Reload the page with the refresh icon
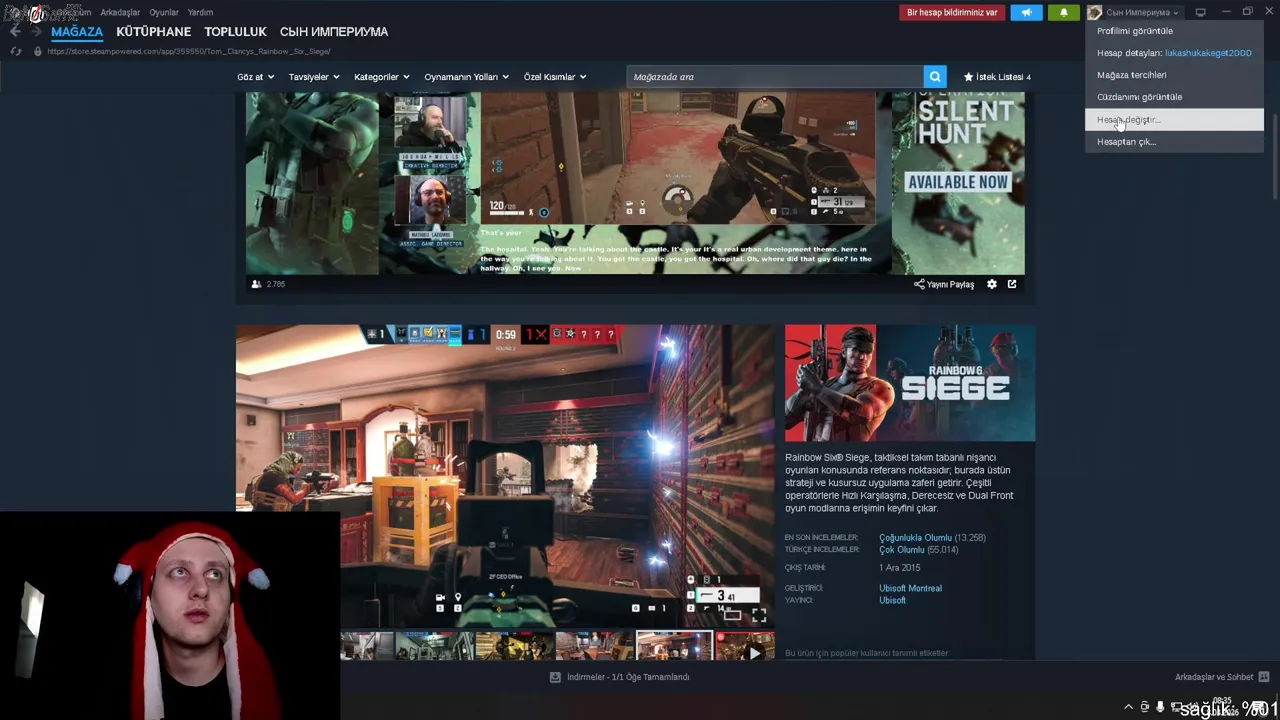The image size is (1280, 720). tap(16, 51)
